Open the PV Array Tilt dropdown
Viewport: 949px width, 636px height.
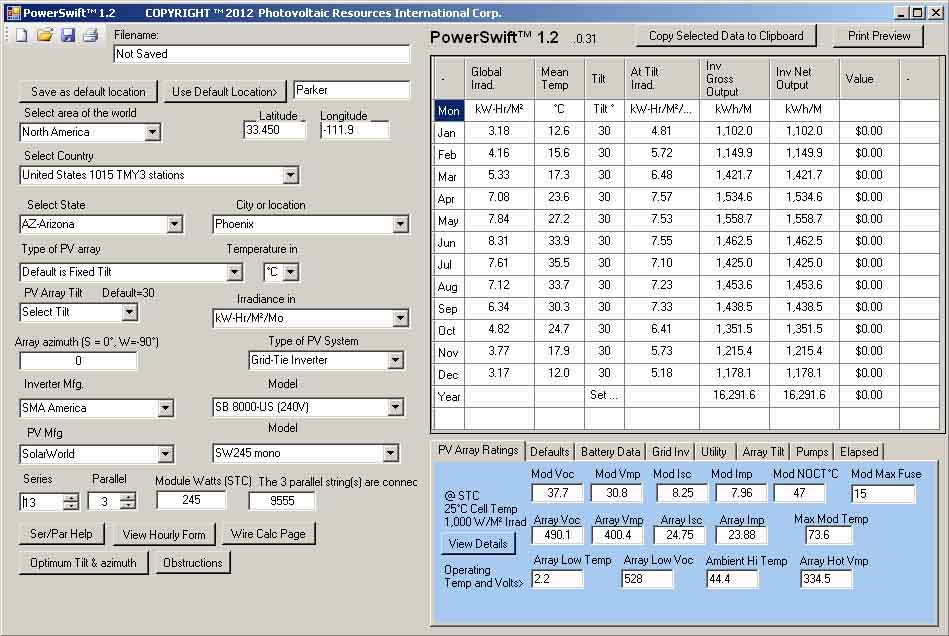(129, 312)
